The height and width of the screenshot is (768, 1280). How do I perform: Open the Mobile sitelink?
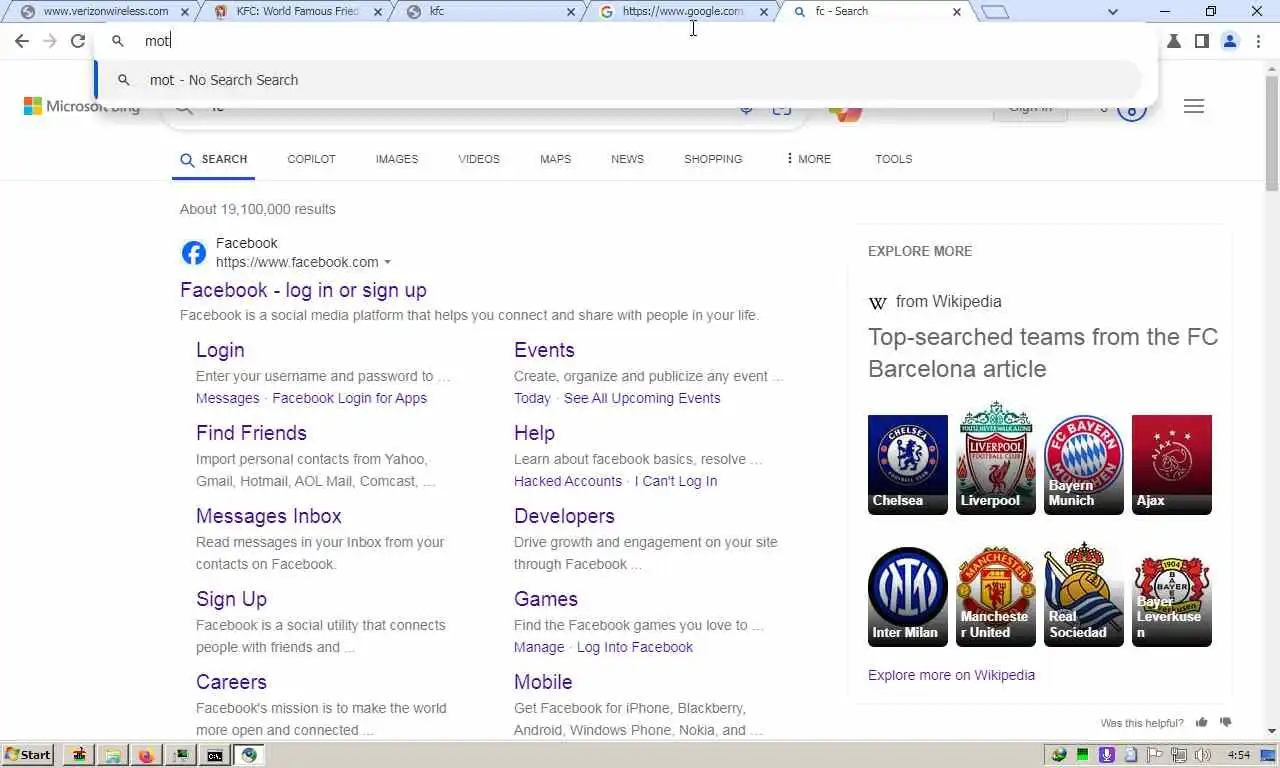coord(543,682)
